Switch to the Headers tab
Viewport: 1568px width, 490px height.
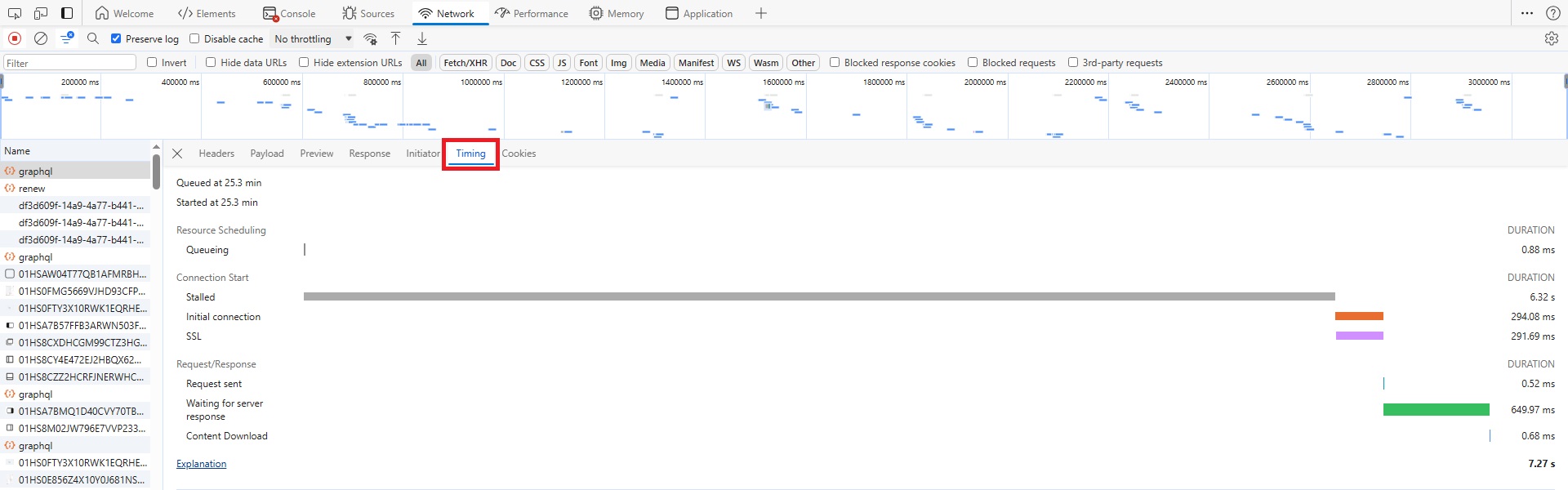click(216, 154)
